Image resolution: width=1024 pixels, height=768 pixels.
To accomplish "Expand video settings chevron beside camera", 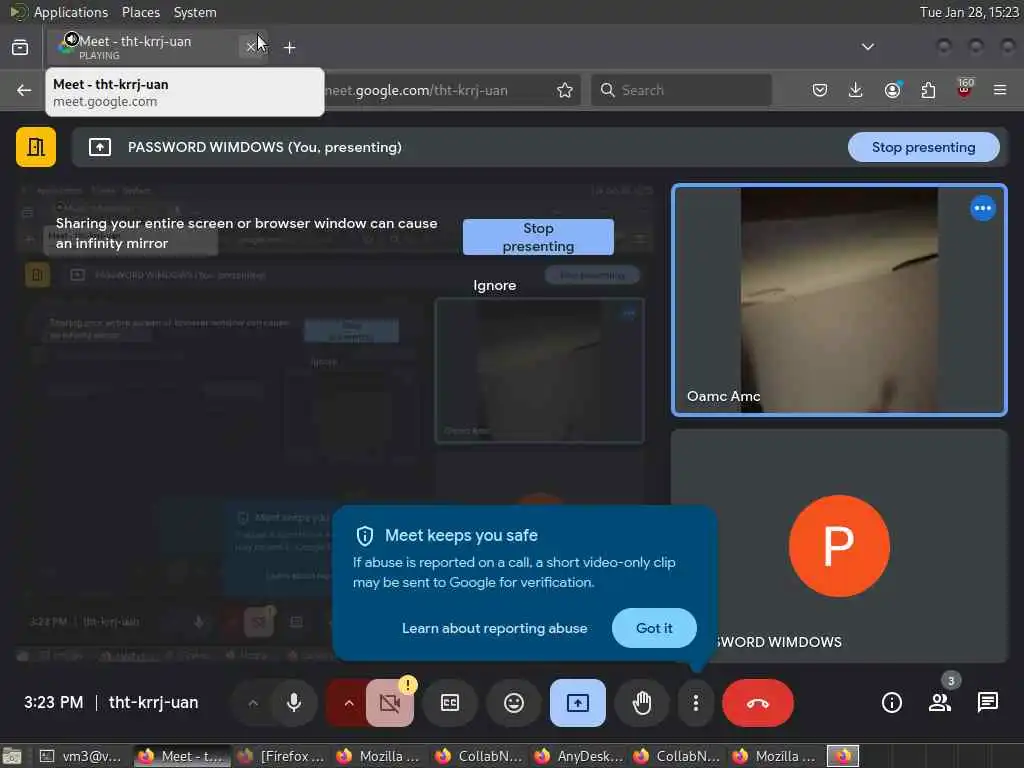I will [349, 703].
